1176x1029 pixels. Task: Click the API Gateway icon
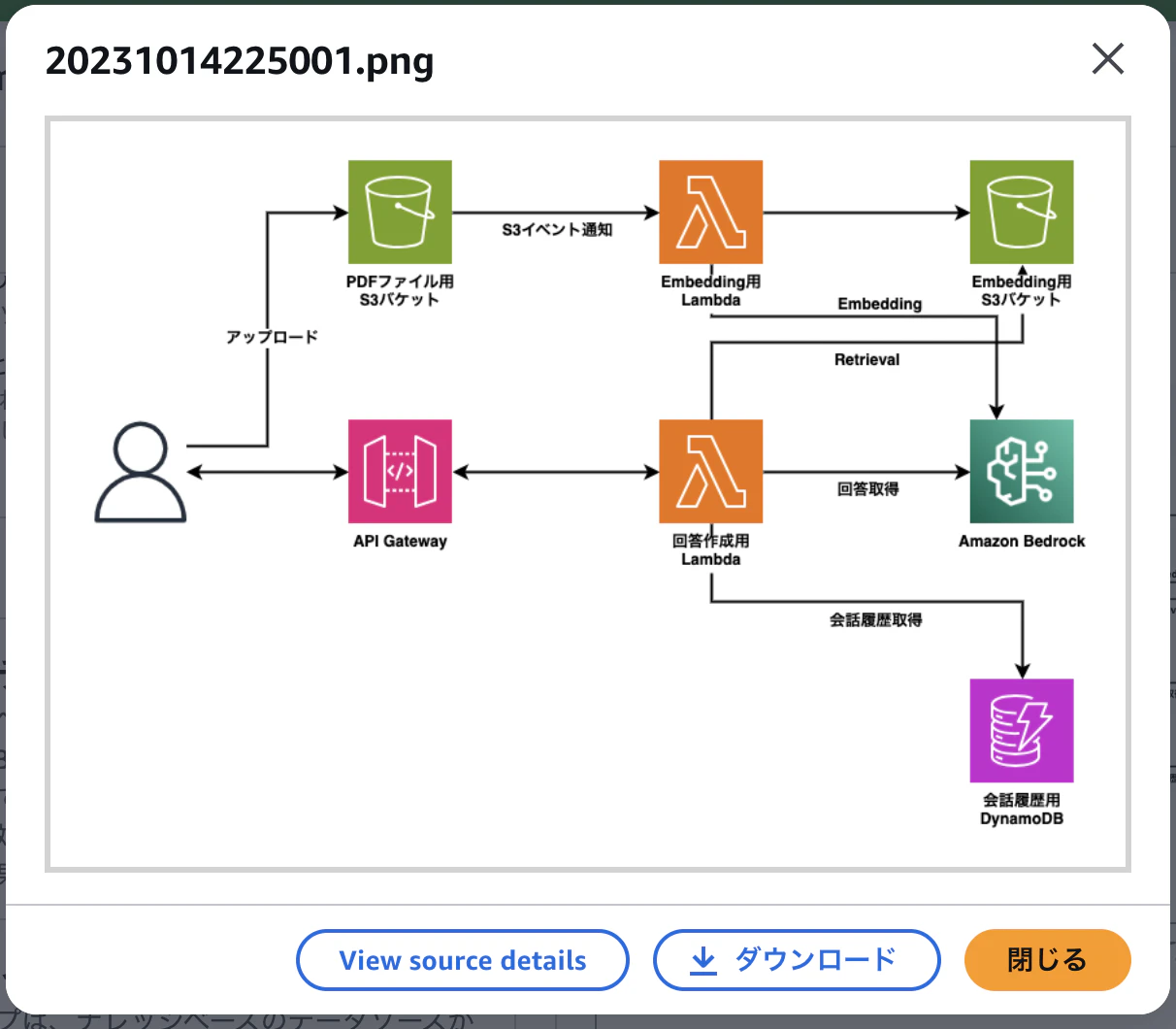coord(400,471)
